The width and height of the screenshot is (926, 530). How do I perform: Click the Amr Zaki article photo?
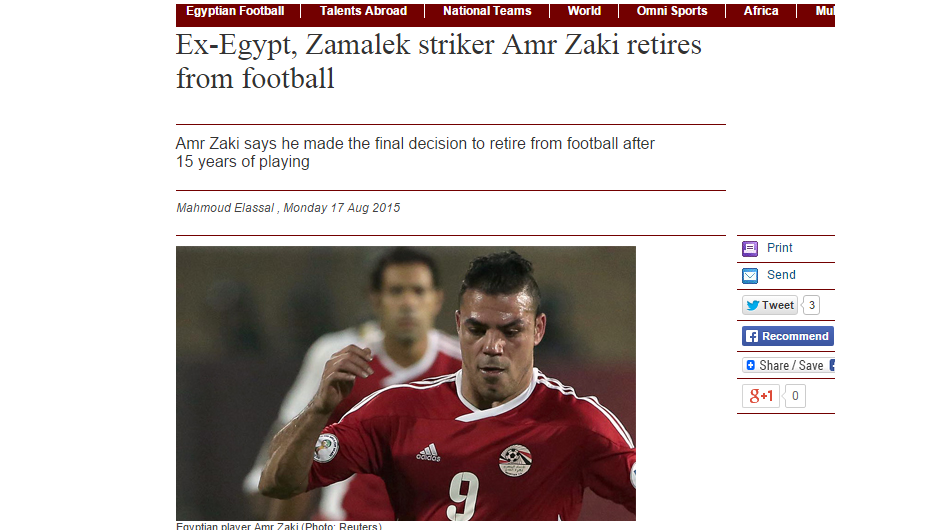pyautogui.click(x=406, y=383)
